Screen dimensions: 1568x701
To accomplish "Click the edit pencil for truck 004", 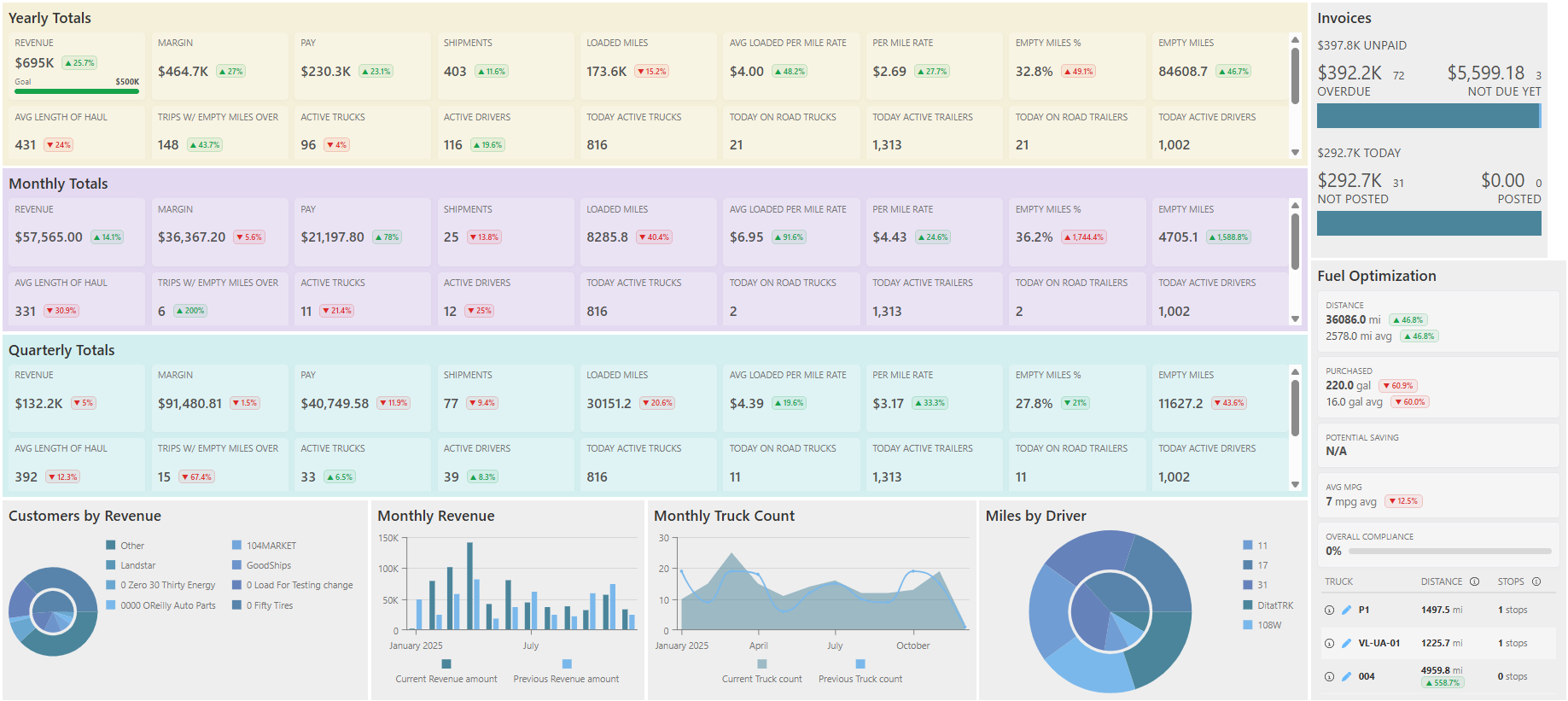I will point(1346,676).
